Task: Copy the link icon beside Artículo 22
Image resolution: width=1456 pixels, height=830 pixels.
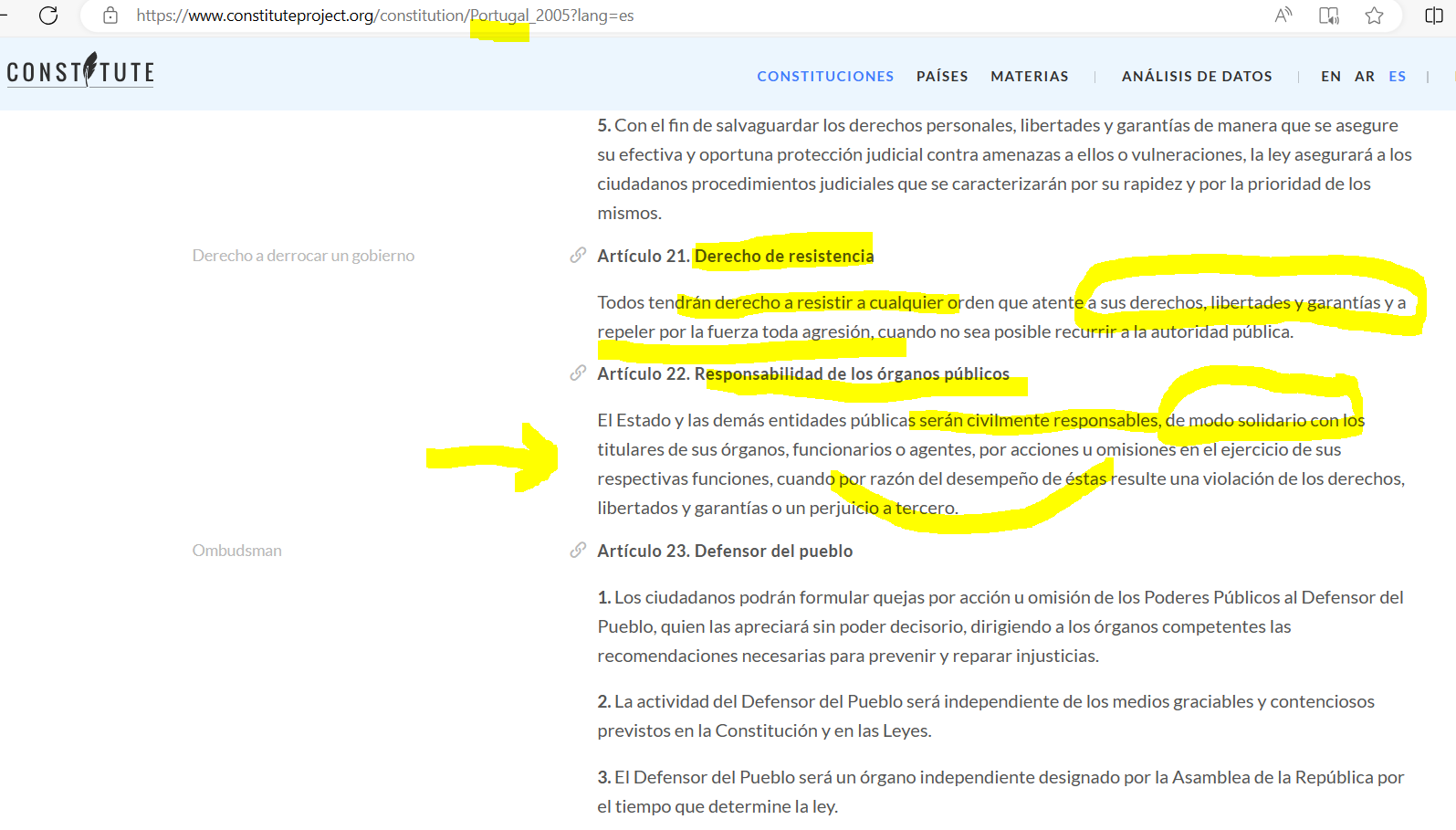Action: tap(578, 373)
